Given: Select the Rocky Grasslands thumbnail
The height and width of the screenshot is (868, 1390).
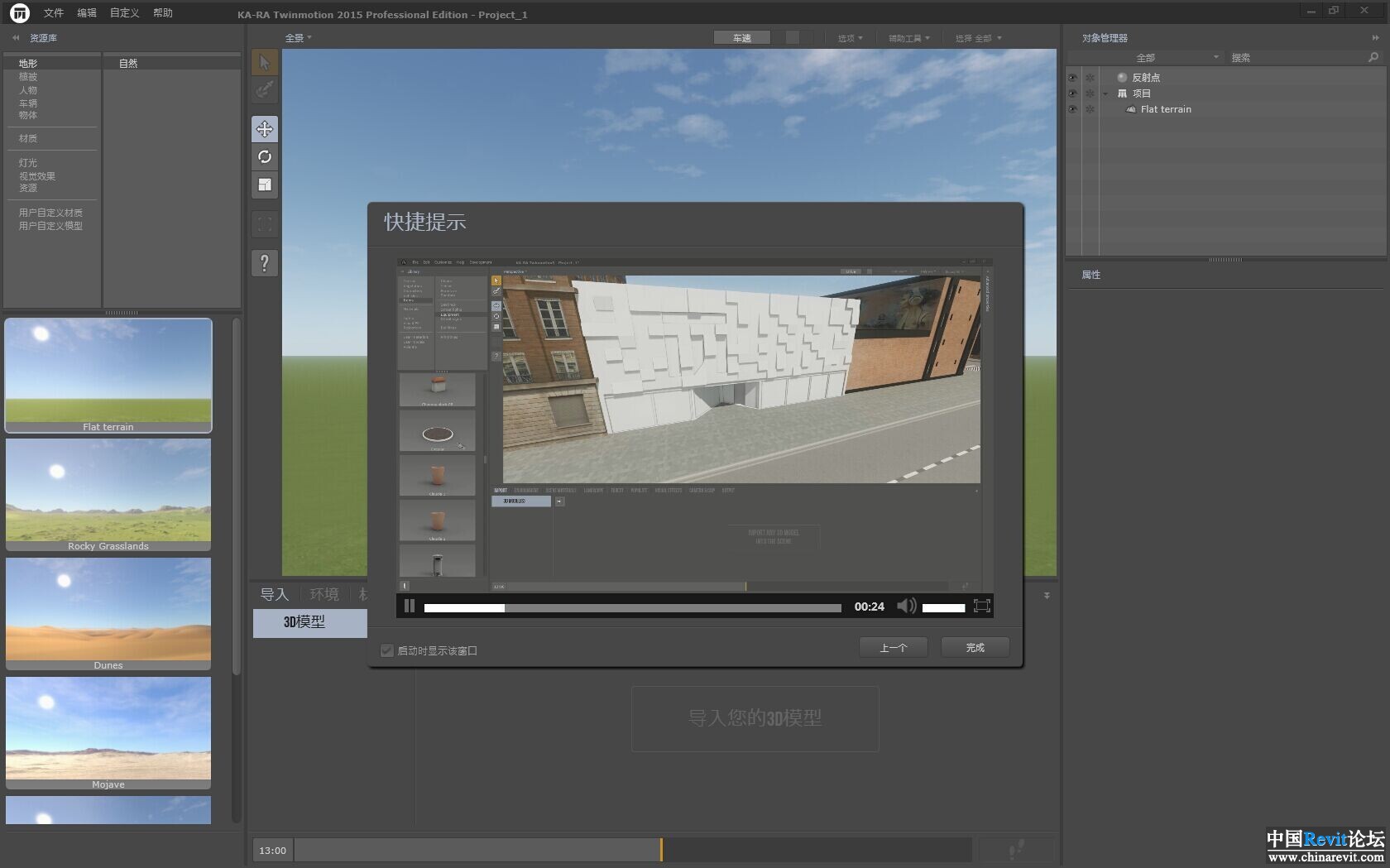Looking at the screenshot, I should click(108, 495).
